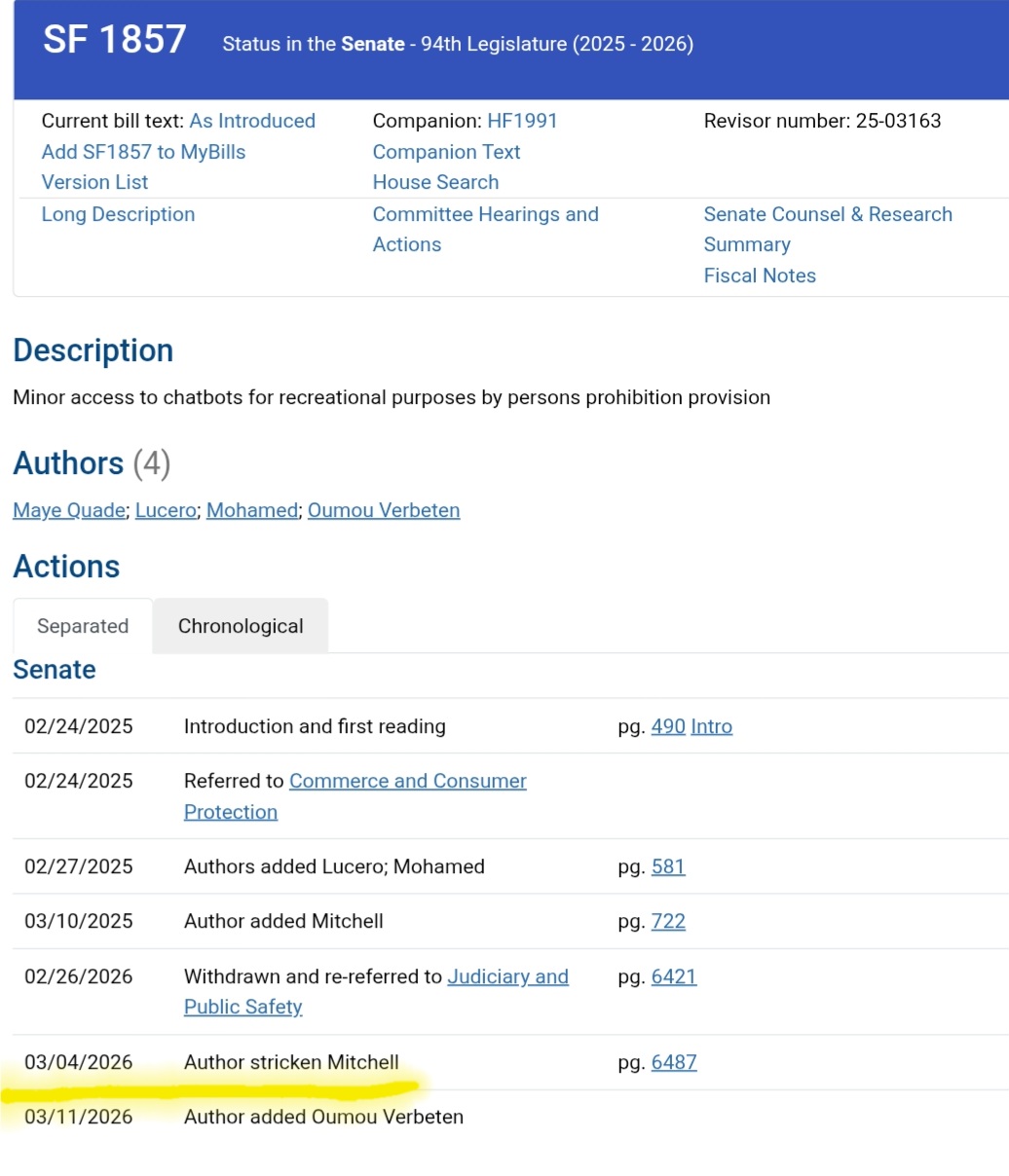
Task: Open the Version List link
Action: click(x=94, y=182)
